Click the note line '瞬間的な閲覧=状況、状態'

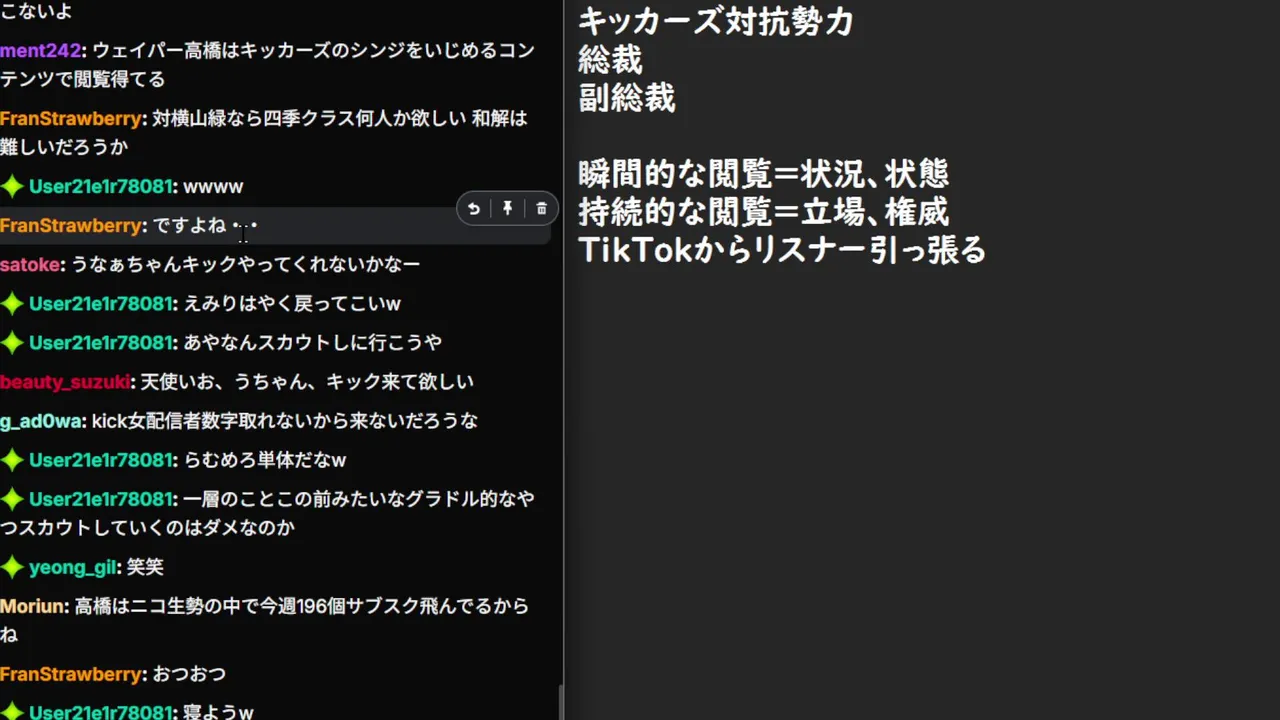pyautogui.click(x=763, y=174)
